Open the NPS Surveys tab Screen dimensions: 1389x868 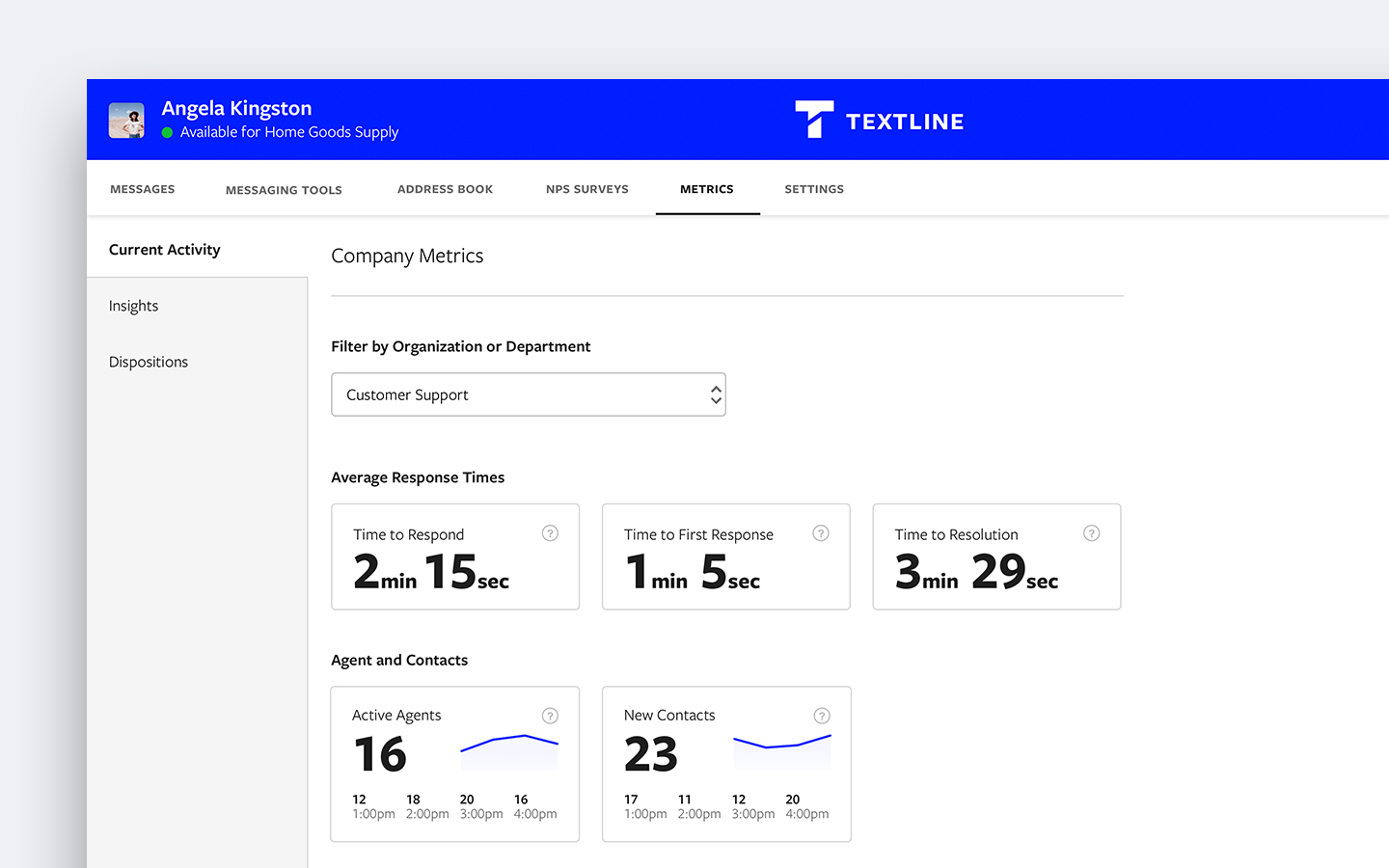pos(586,189)
